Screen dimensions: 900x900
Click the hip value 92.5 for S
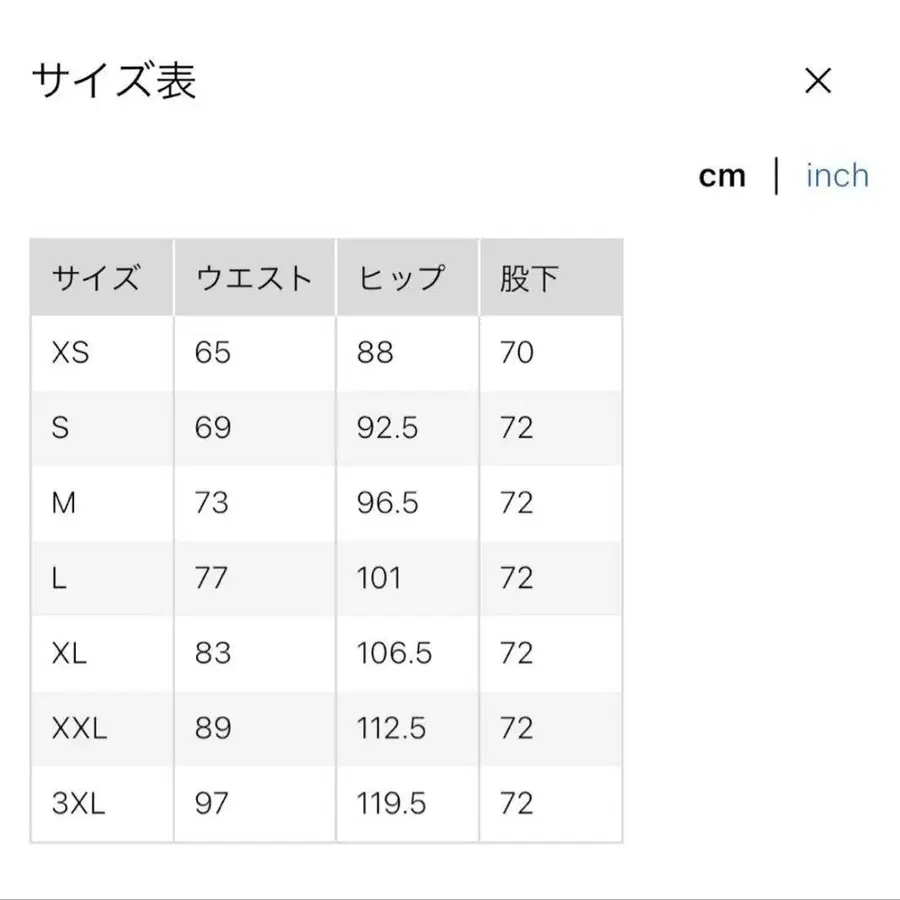[385, 428]
